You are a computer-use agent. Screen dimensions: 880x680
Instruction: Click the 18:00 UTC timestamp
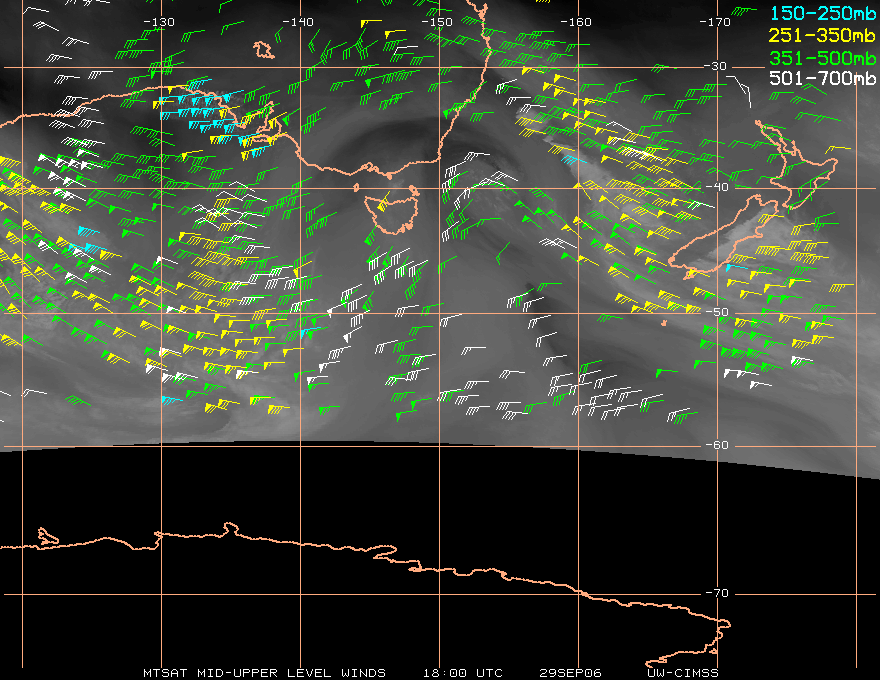pos(462,673)
